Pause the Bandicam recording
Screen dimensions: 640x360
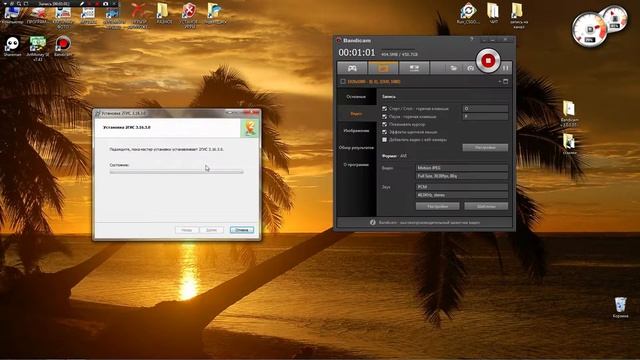506,68
